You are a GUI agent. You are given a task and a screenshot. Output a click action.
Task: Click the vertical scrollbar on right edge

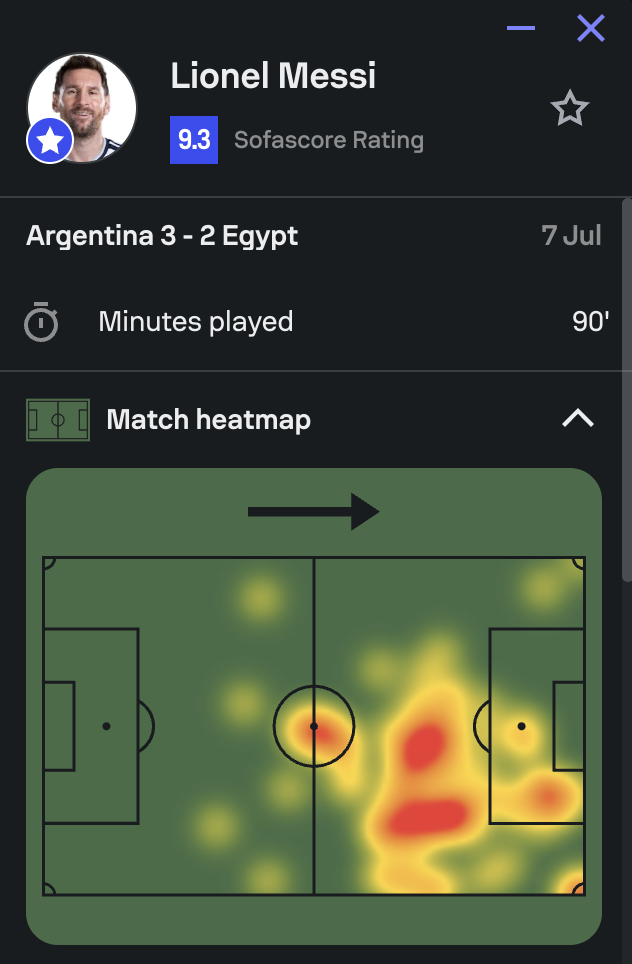tap(626, 390)
